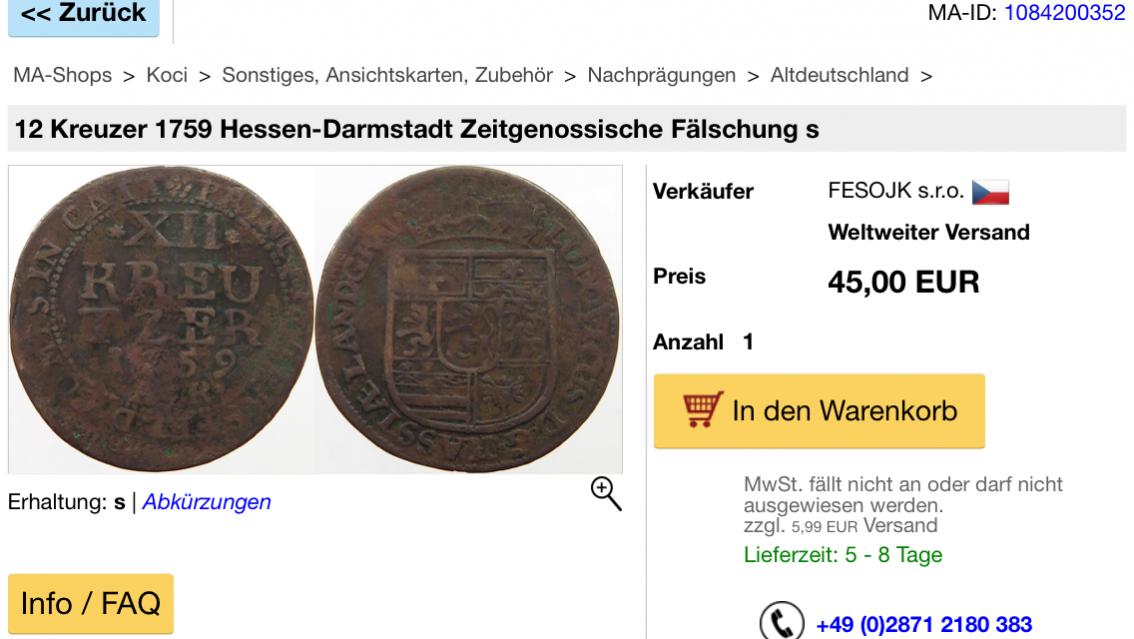Click the magnifier zoom icon under coin image
This screenshot has width=1134, height=639.
[606, 494]
